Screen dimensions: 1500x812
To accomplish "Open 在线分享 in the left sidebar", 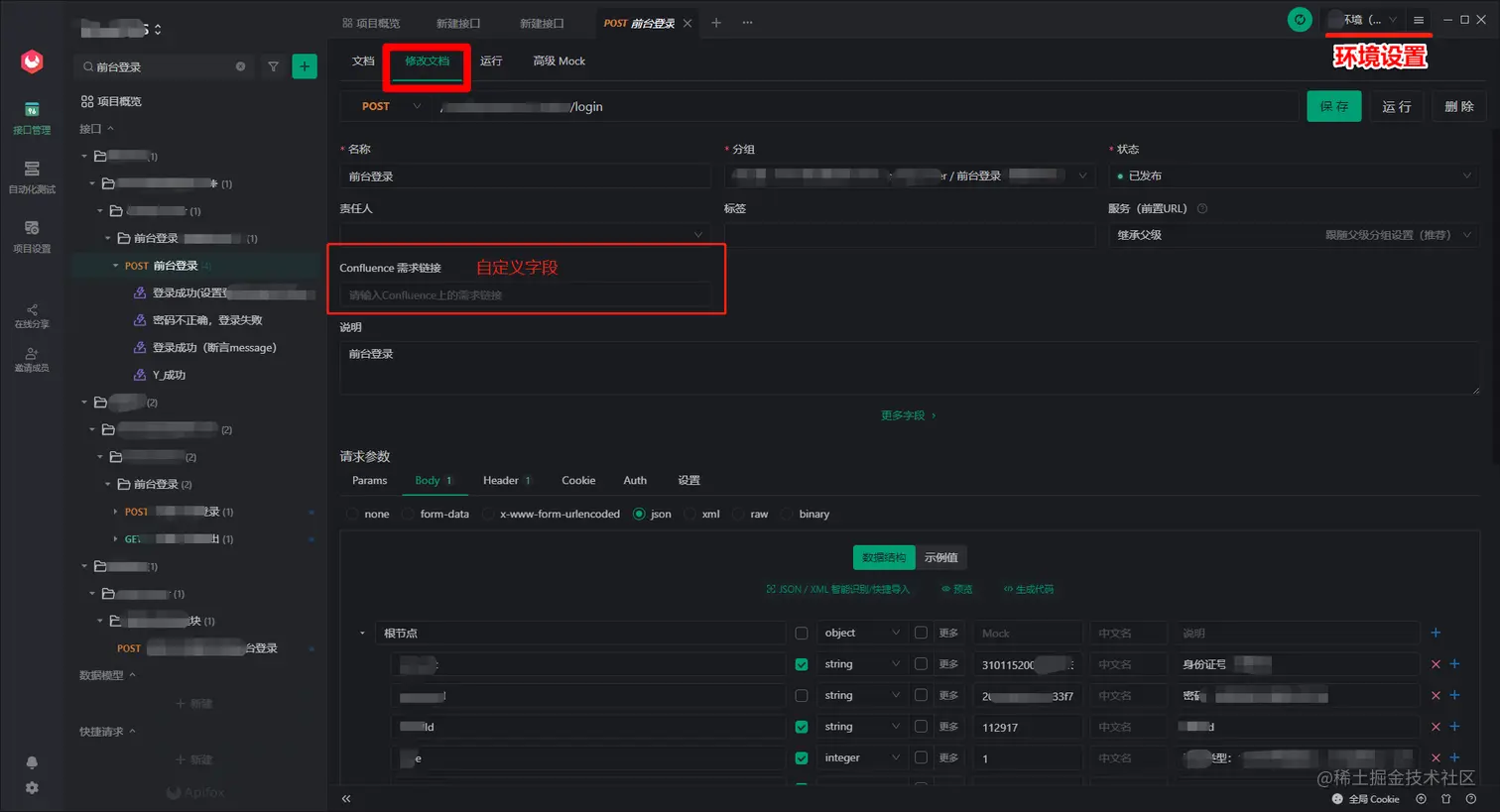I will (32, 316).
